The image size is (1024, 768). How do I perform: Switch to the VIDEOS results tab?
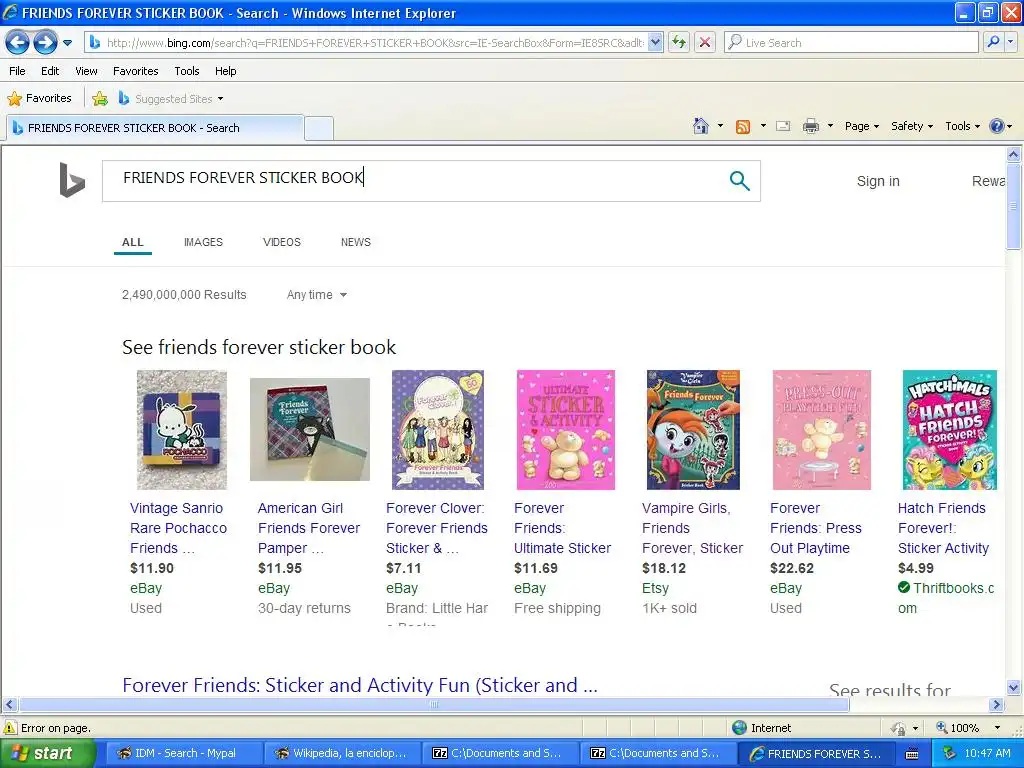pos(281,242)
